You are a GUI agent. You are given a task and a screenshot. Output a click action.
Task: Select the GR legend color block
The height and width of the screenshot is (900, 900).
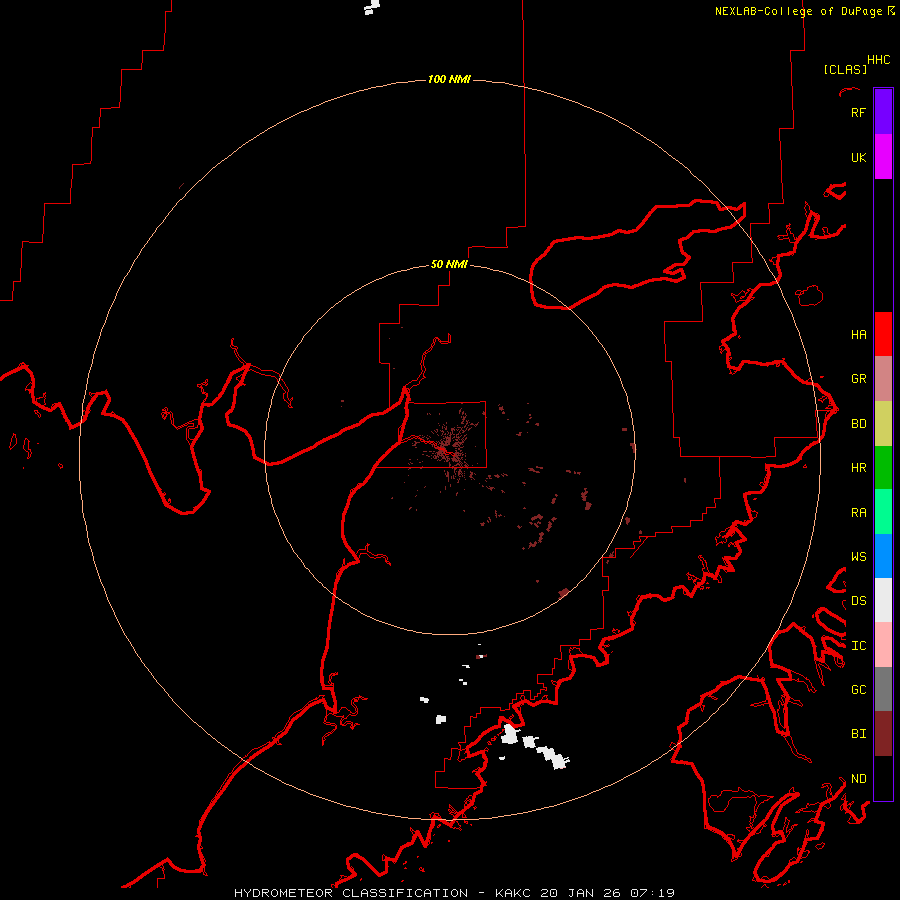[x=883, y=378]
